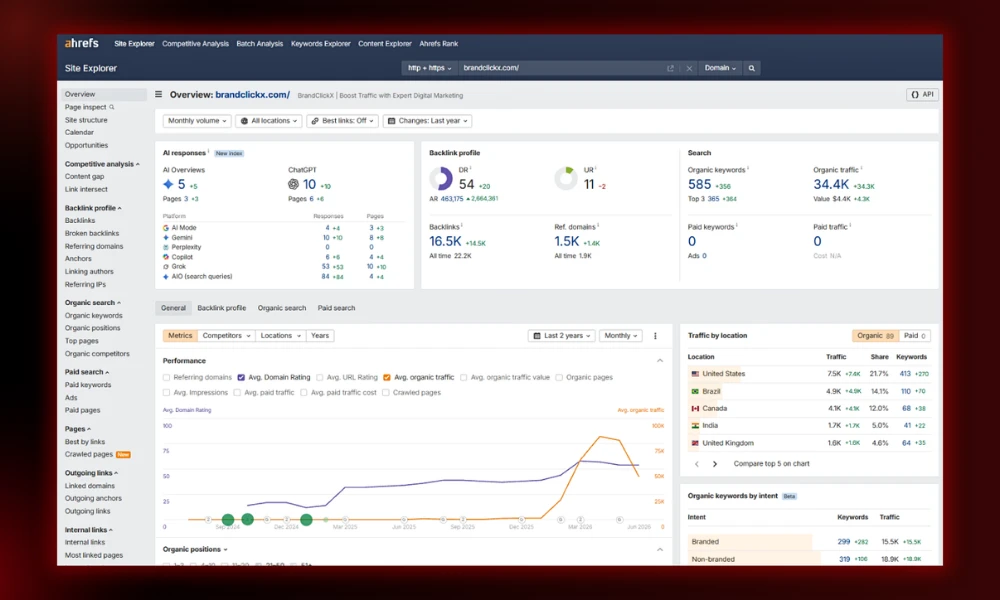The image size is (1000, 600).
Task: Clear the URL field with the X icon
Action: tap(689, 68)
